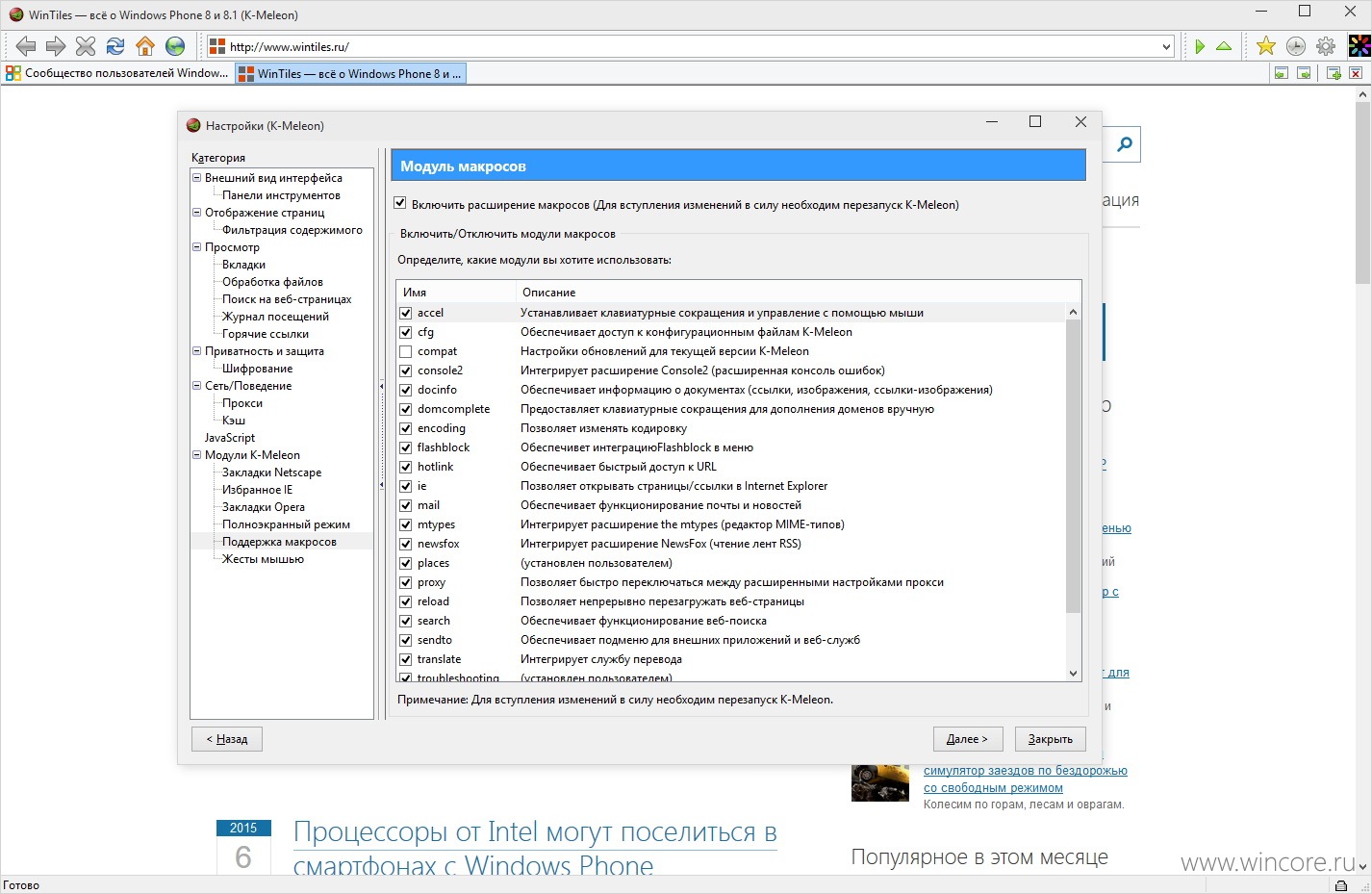Go back with the browser Back arrow
1372x894 pixels.
[x=26, y=45]
